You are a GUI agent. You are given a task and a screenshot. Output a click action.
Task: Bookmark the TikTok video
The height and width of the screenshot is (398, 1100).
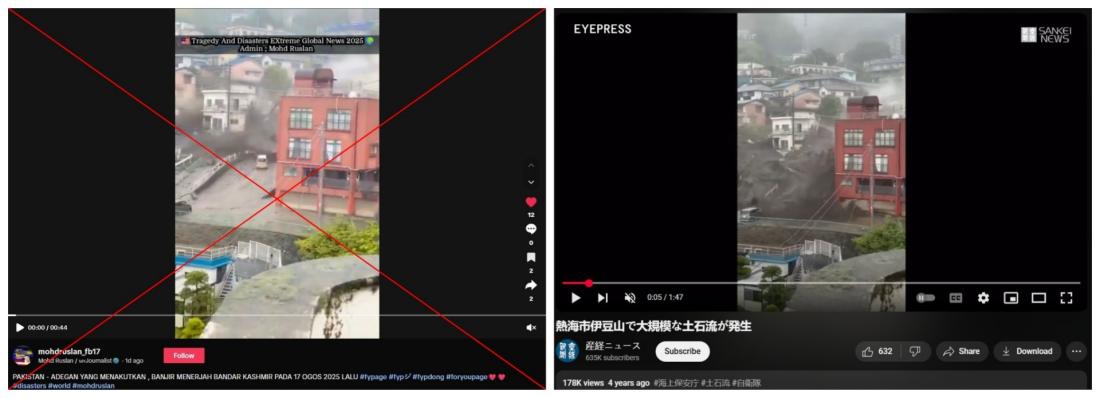531,258
